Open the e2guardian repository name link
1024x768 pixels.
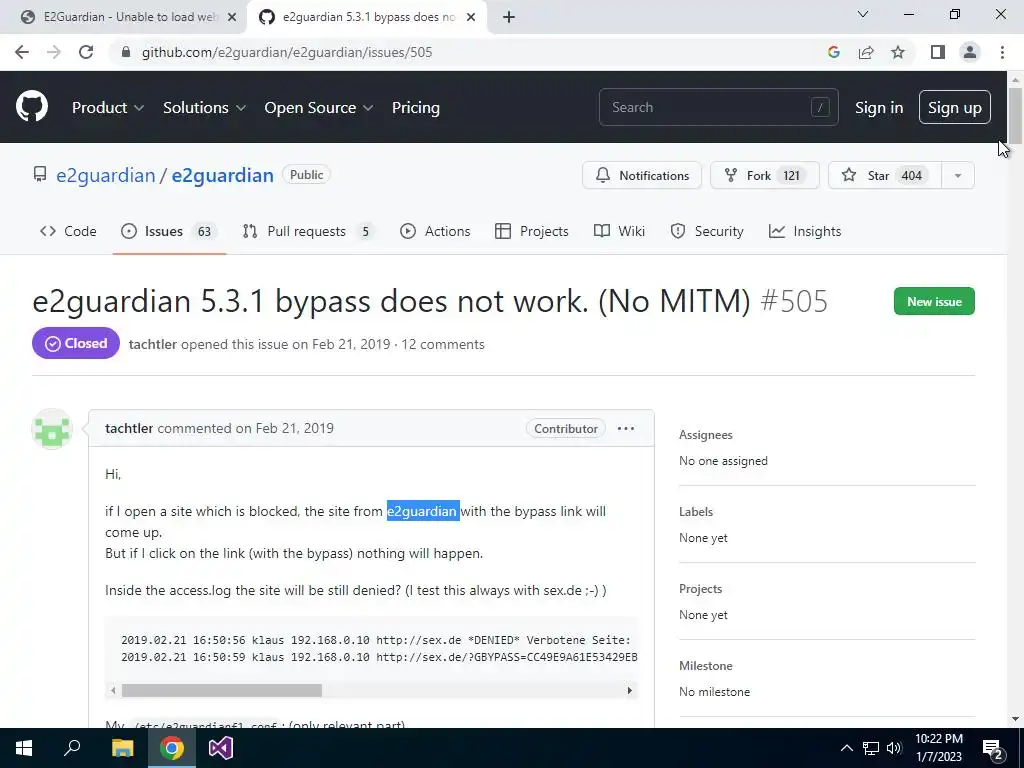[223, 175]
